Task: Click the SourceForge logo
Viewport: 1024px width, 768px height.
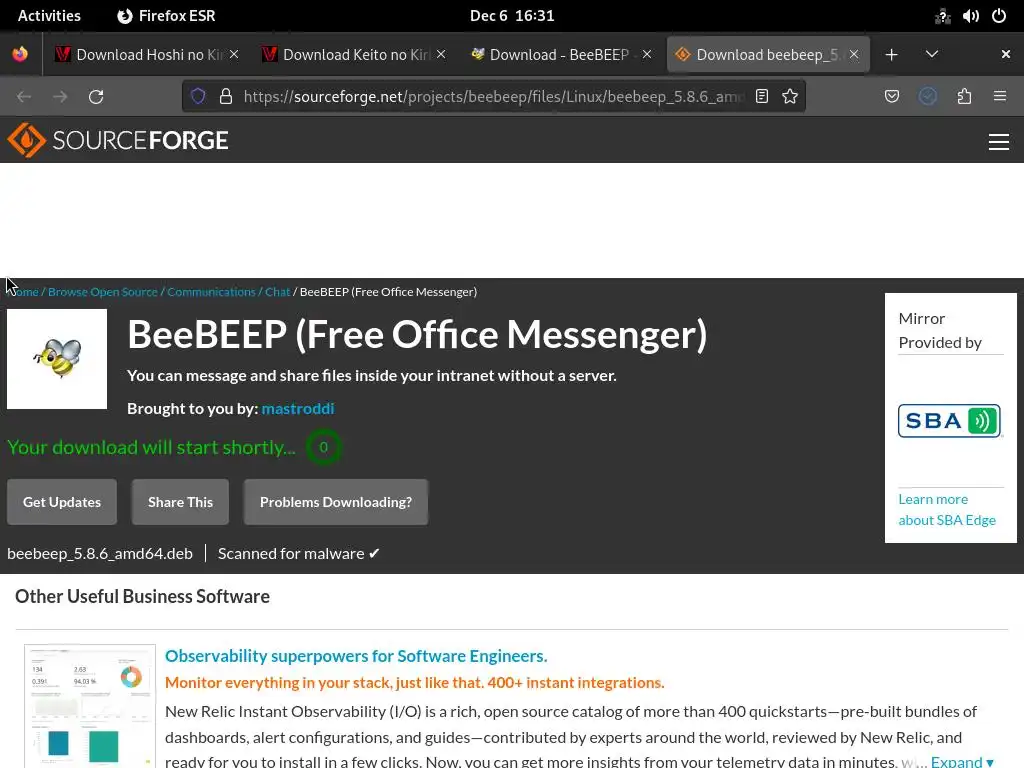Action: coord(118,140)
